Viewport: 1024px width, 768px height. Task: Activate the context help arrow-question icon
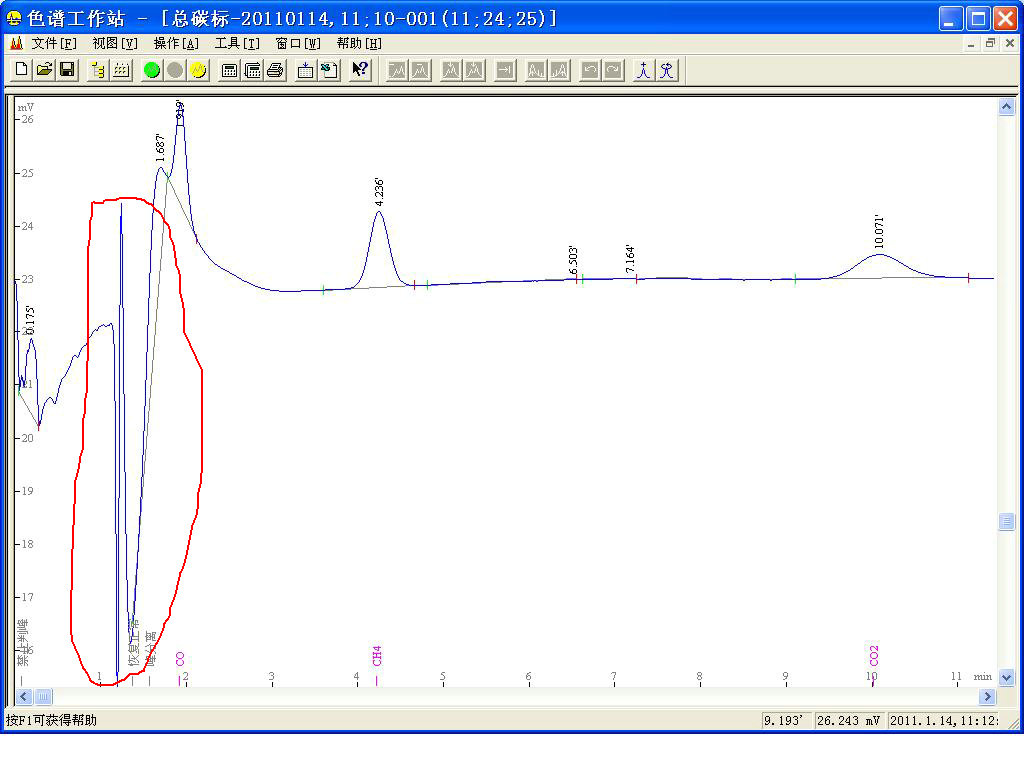click(x=360, y=70)
